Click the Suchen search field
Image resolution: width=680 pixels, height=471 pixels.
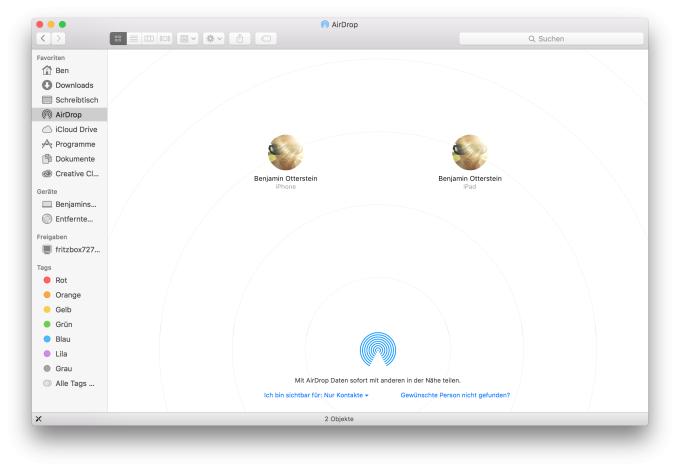click(x=551, y=39)
